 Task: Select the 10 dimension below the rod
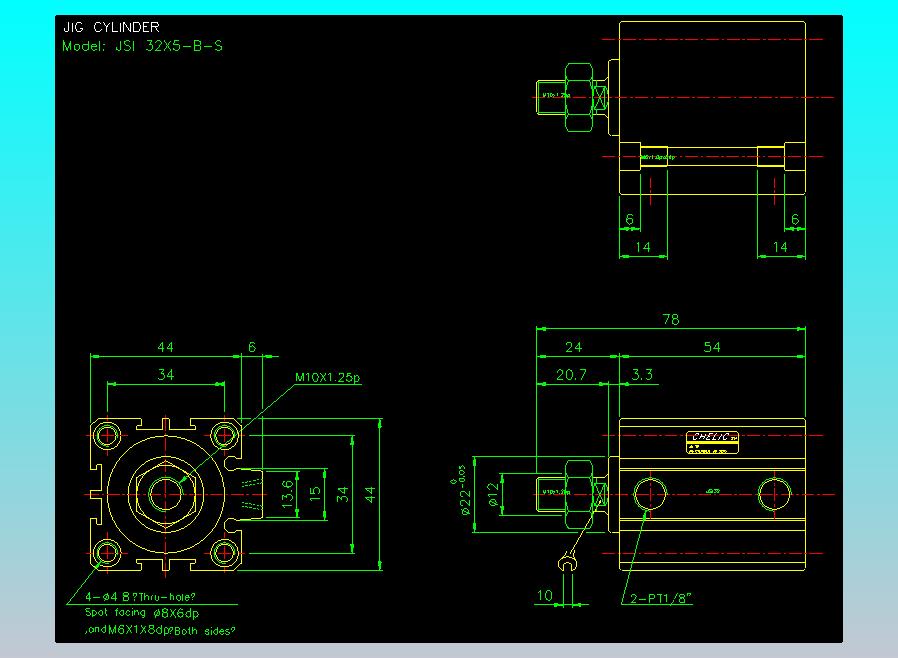click(544, 596)
